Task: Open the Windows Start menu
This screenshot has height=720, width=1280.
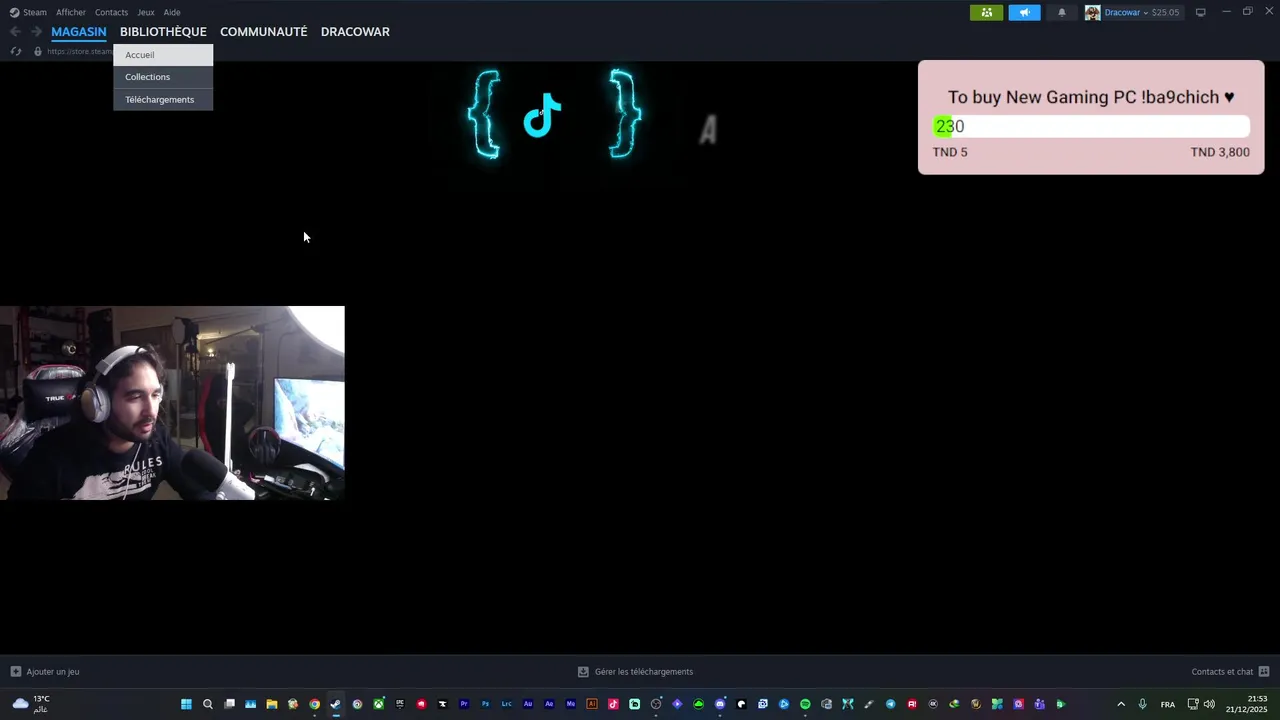Action: 186,704
